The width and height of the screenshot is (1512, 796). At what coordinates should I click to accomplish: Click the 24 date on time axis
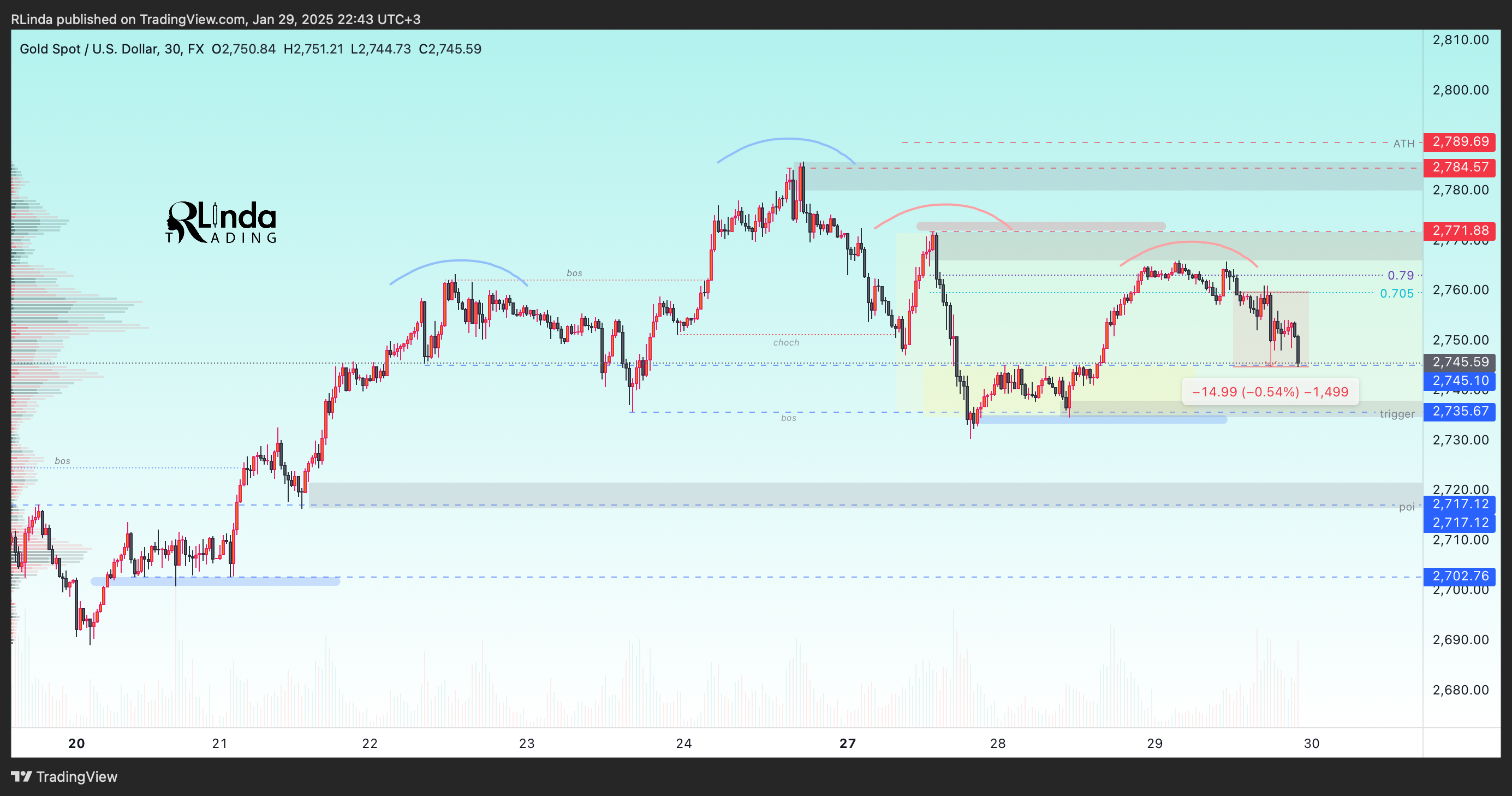684,743
